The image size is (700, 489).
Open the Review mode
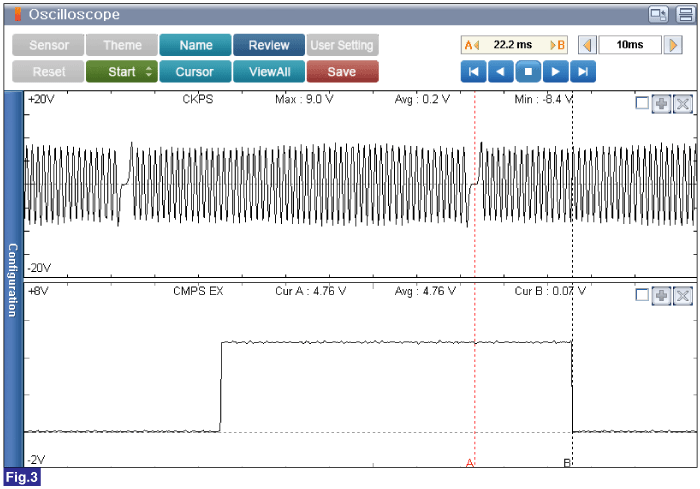click(269, 45)
